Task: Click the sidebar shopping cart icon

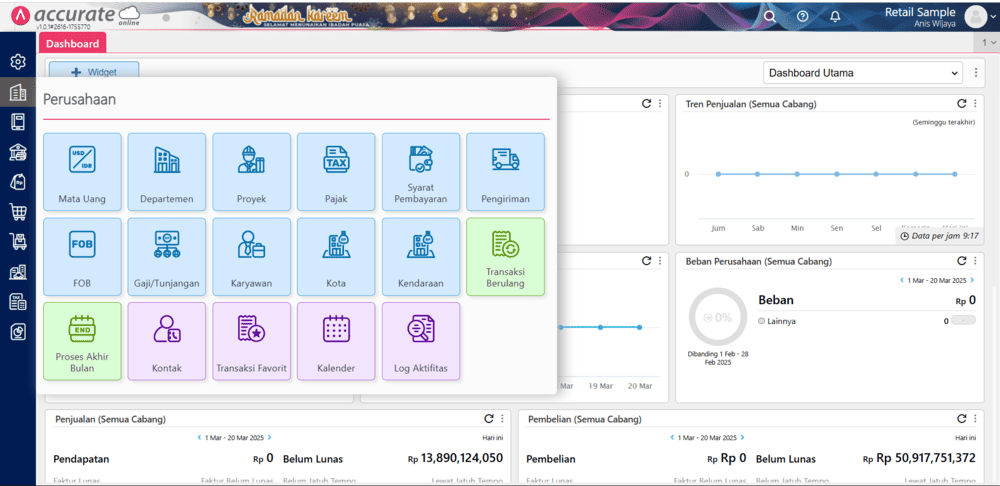Action: click(x=18, y=211)
